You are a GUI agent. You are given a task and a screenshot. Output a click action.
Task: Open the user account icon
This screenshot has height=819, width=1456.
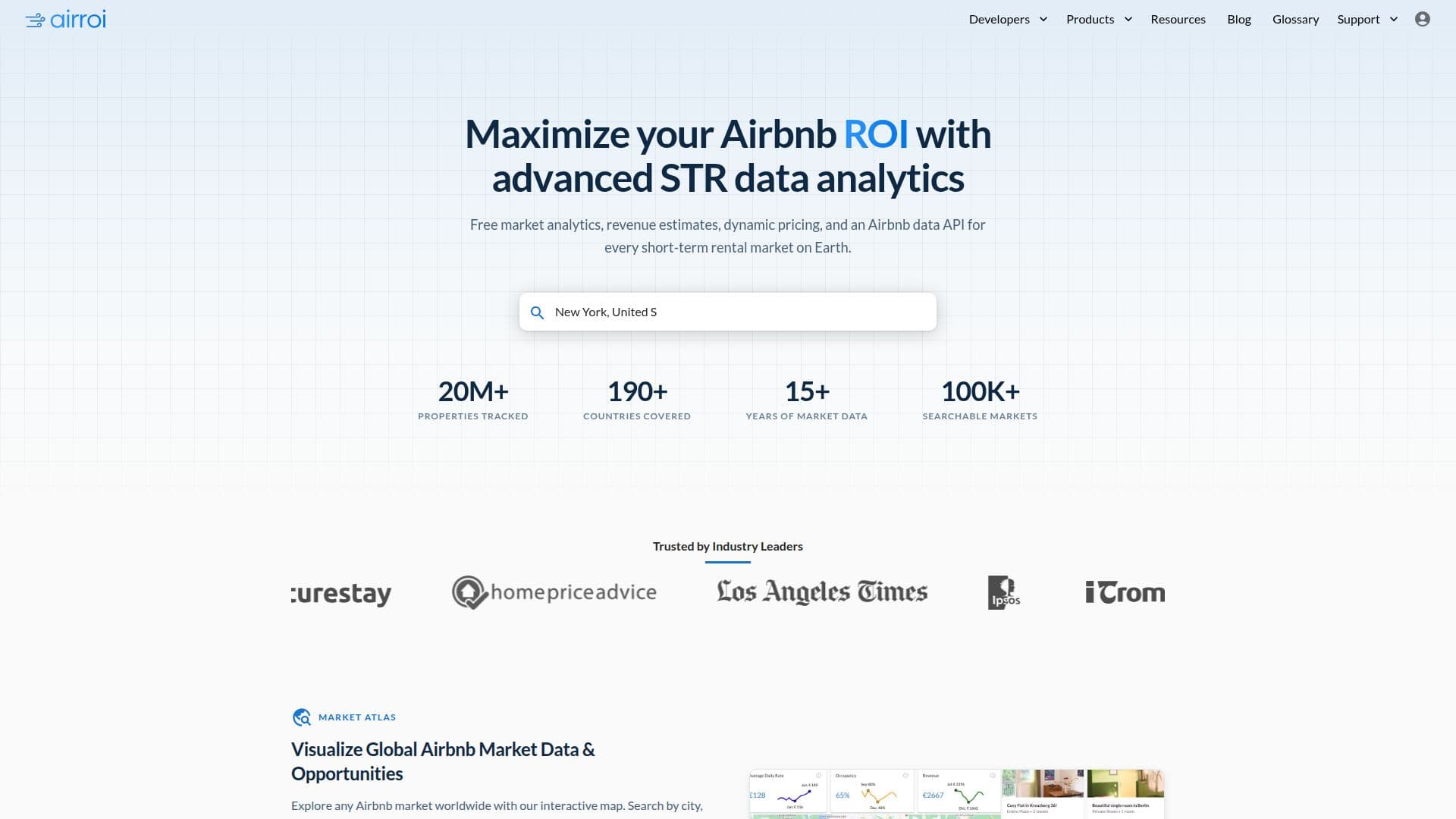coord(1422,19)
